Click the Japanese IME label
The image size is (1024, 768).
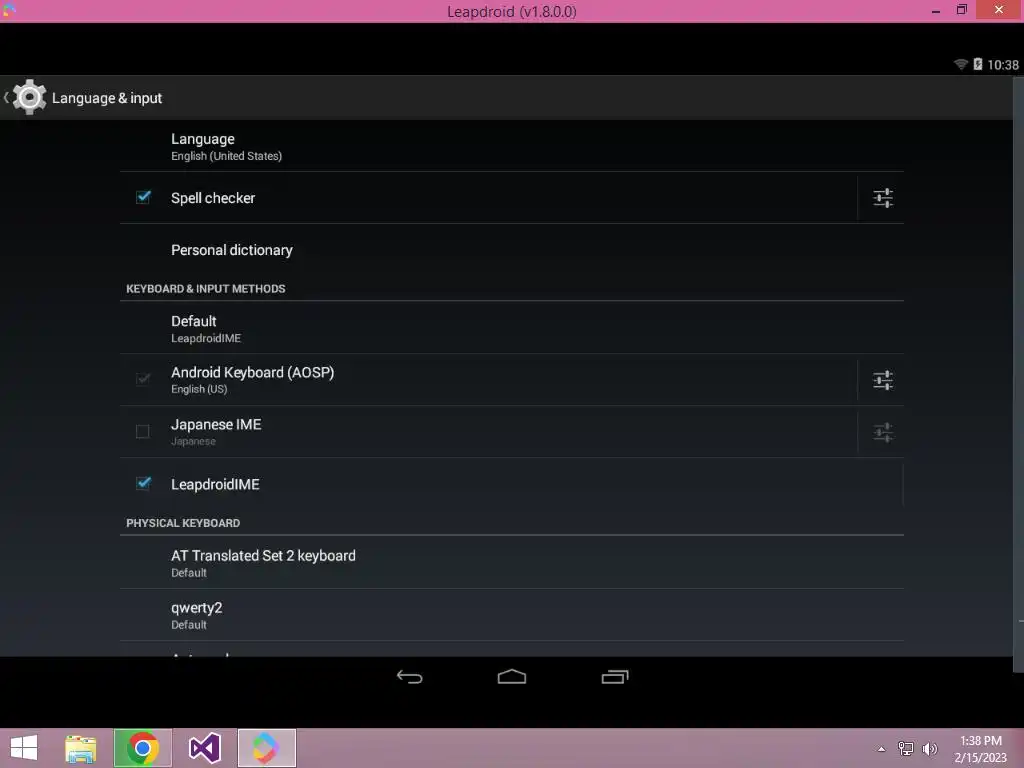pyautogui.click(x=216, y=424)
